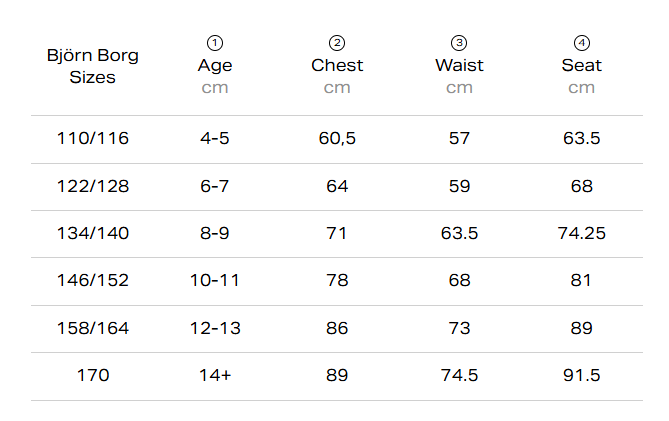Click the 74.25 seat value
This screenshot has width=669, height=421.
[582, 233]
